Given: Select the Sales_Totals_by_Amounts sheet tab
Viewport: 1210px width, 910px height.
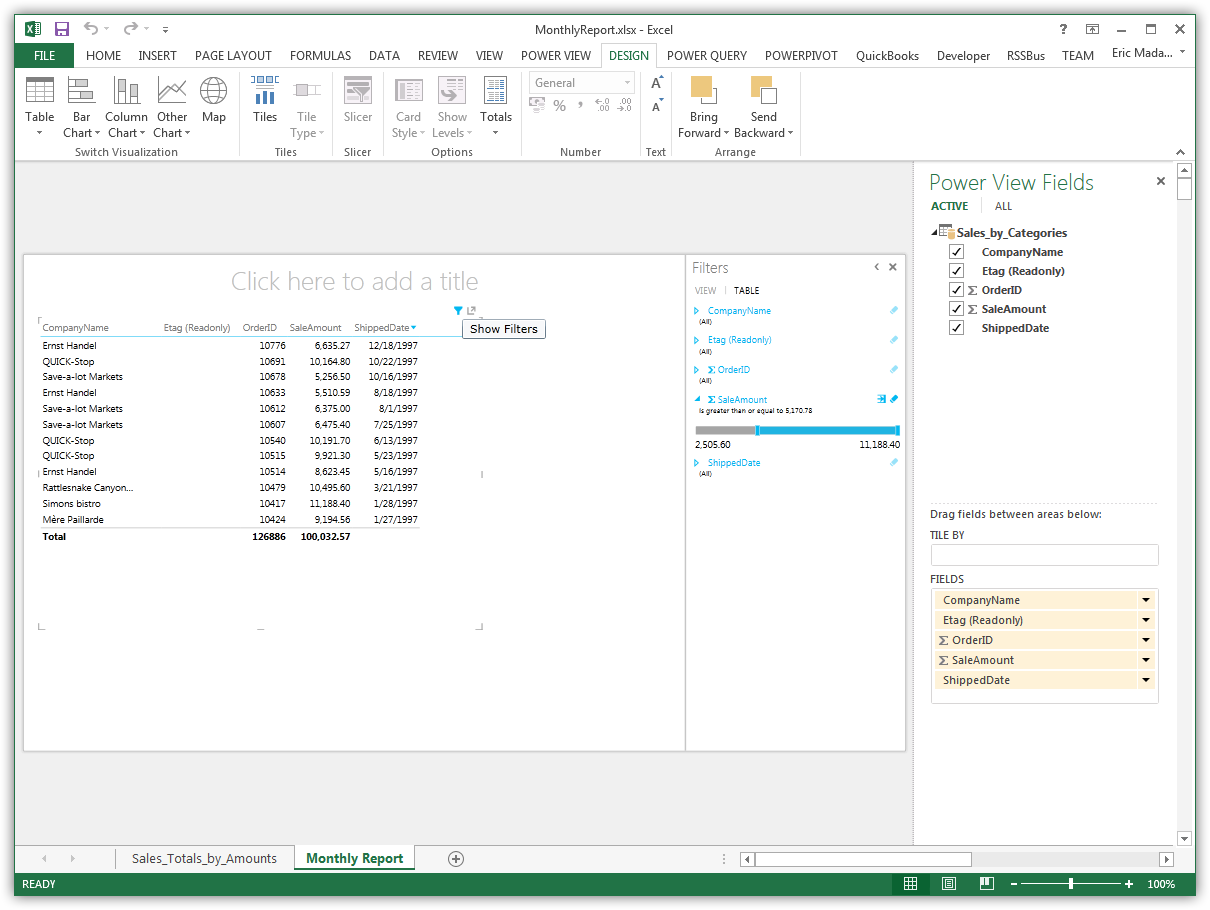Looking at the screenshot, I should [x=205, y=858].
